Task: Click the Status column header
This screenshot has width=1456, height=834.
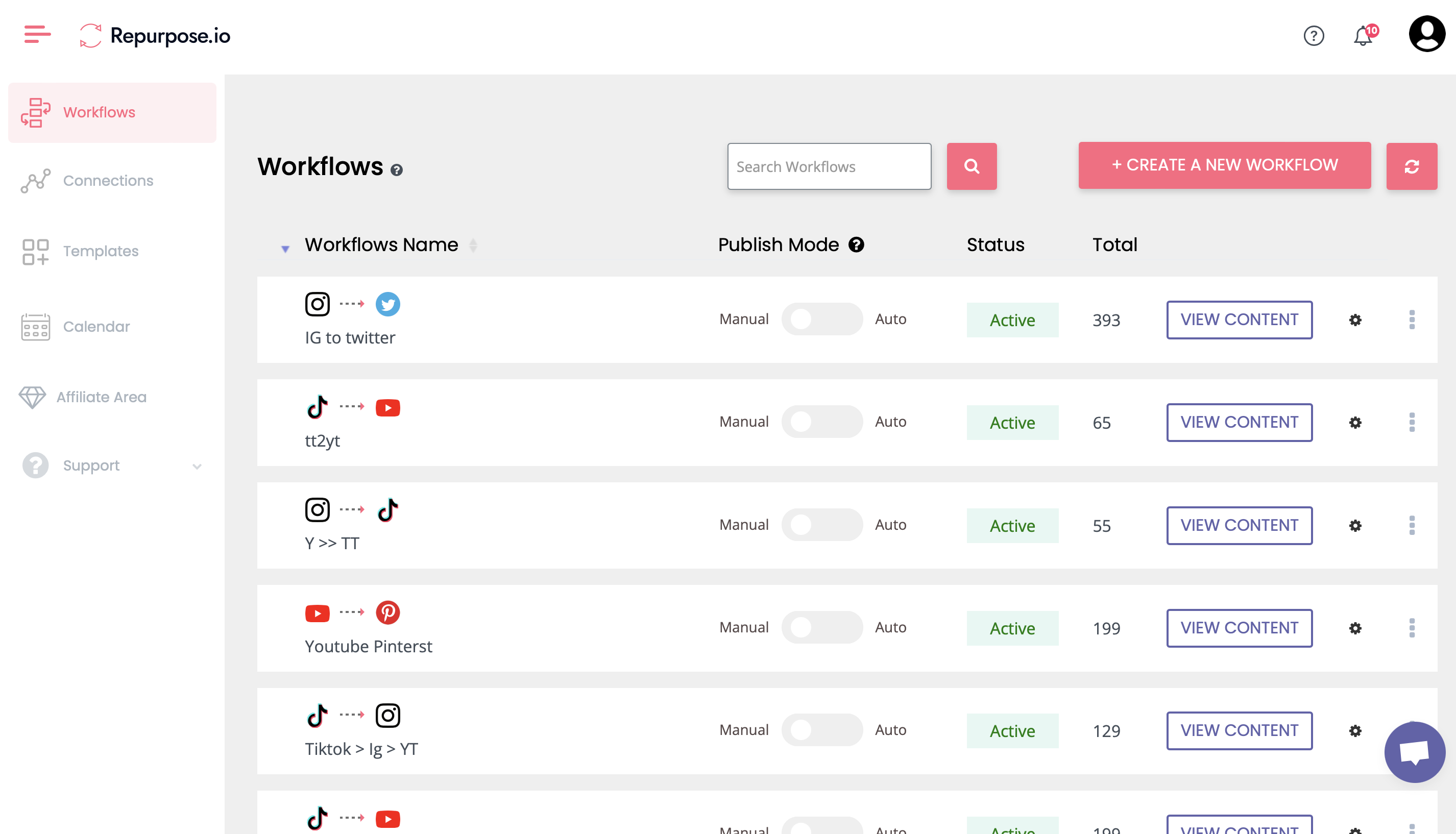Action: pyautogui.click(x=996, y=244)
